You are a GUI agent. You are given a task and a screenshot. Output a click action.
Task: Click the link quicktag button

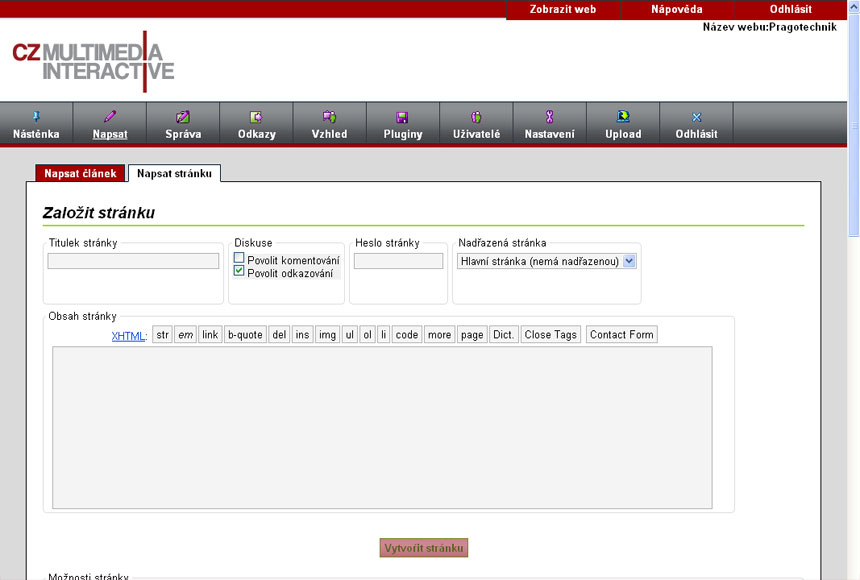[x=210, y=335]
